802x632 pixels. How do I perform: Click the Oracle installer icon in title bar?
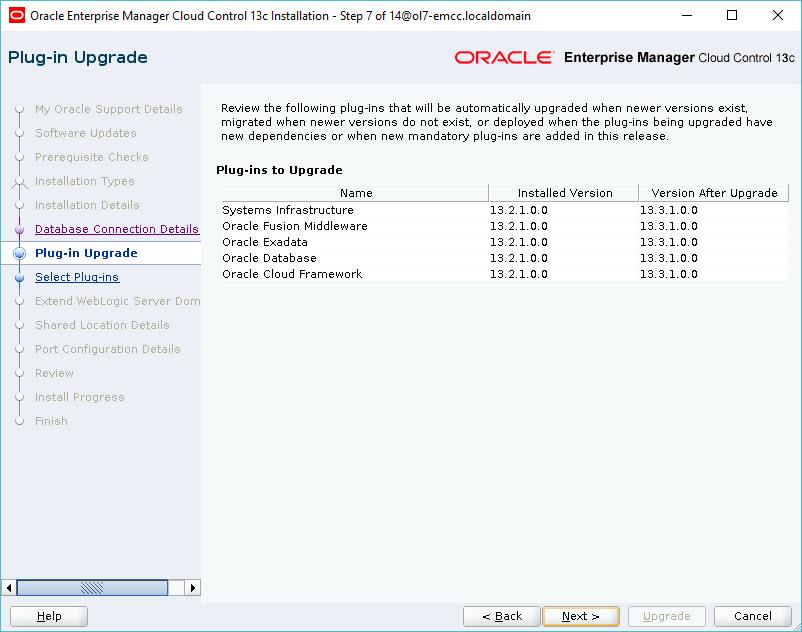click(x=16, y=15)
